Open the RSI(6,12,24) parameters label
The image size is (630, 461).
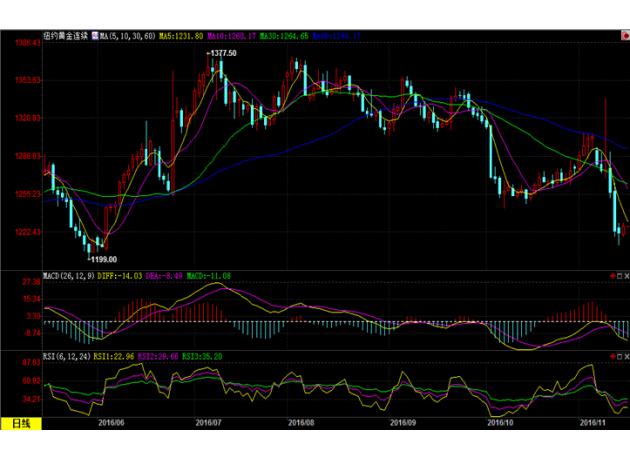tap(67, 355)
